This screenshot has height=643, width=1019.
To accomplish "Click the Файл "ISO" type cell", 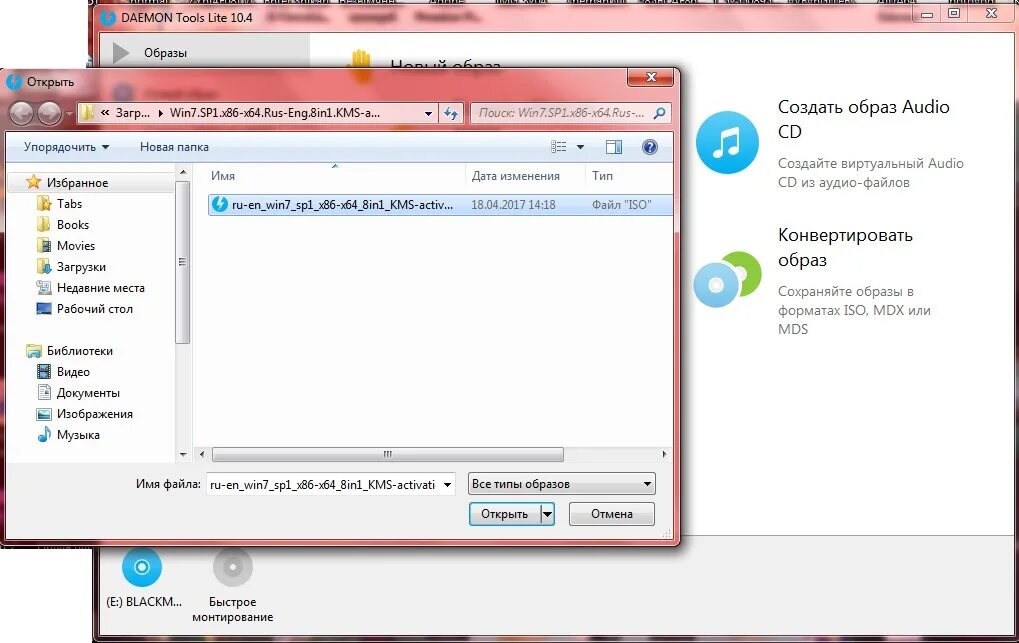I will [621, 205].
